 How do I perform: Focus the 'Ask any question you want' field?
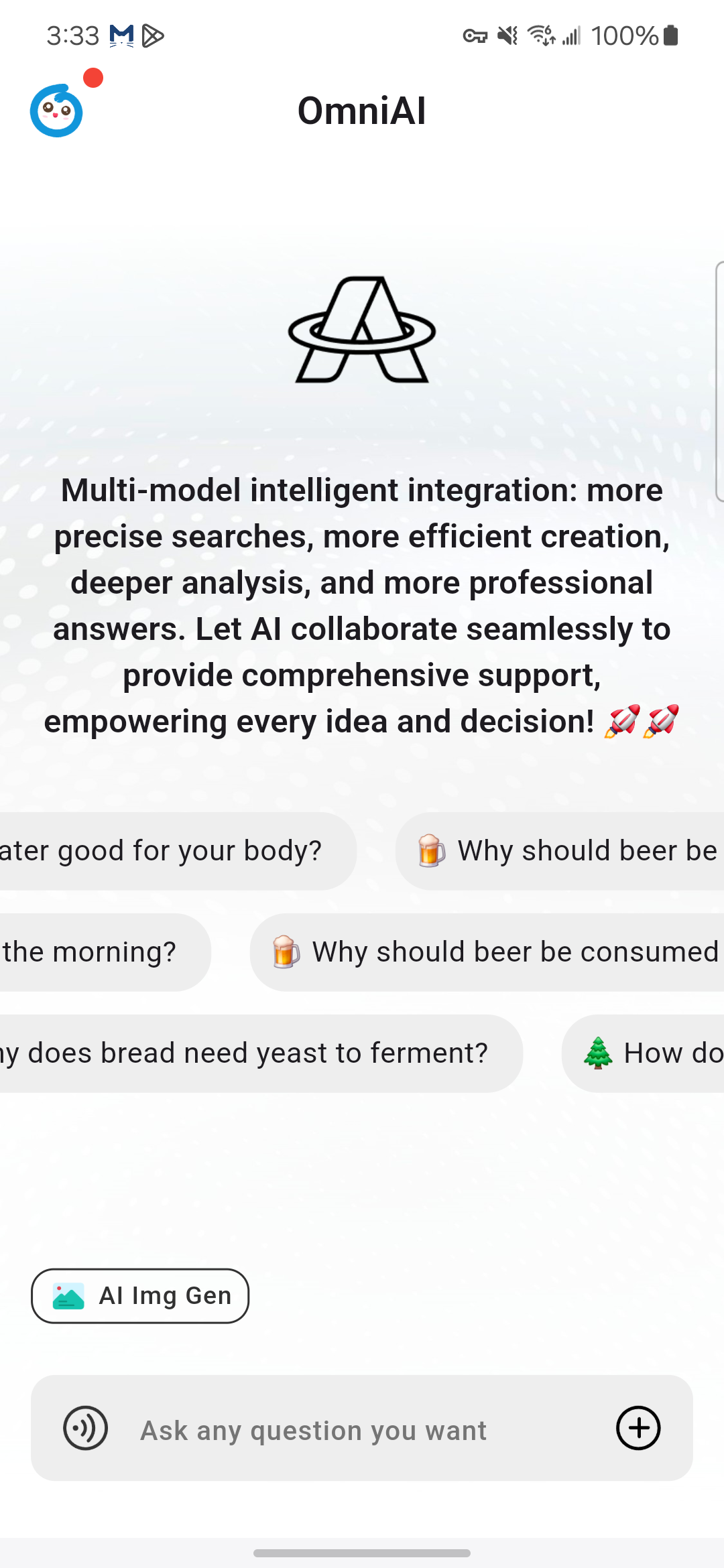tap(362, 1430)
